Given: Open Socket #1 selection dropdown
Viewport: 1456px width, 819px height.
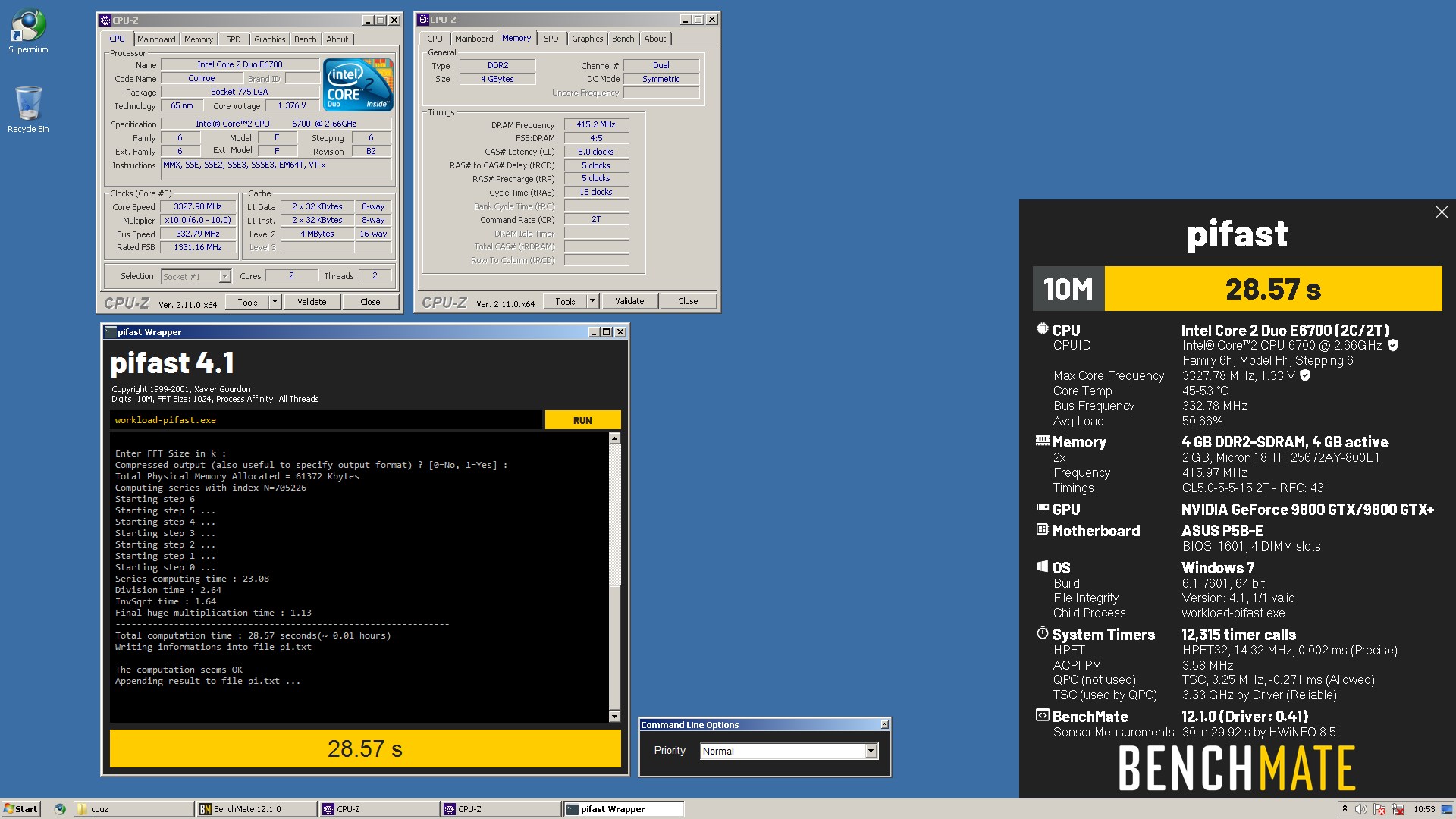Looking at the screenshot, I should (196, 276).
